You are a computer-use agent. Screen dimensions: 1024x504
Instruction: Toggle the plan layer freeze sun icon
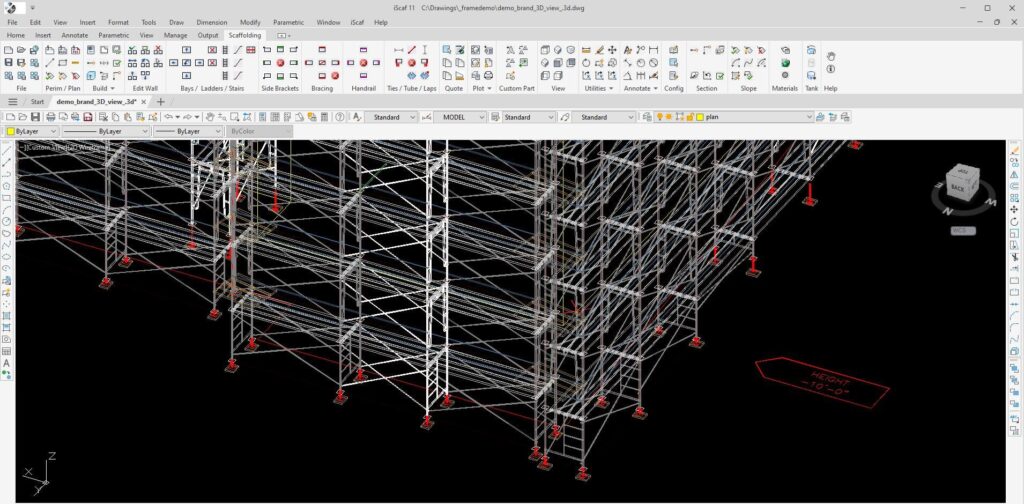pos(670,117)
